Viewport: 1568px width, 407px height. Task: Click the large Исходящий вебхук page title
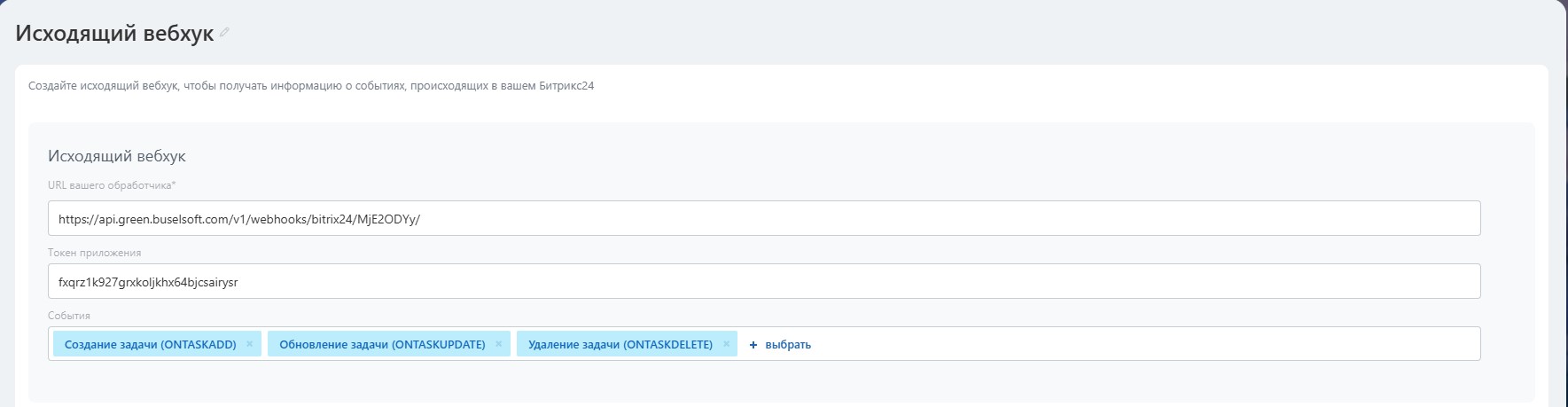114,34
